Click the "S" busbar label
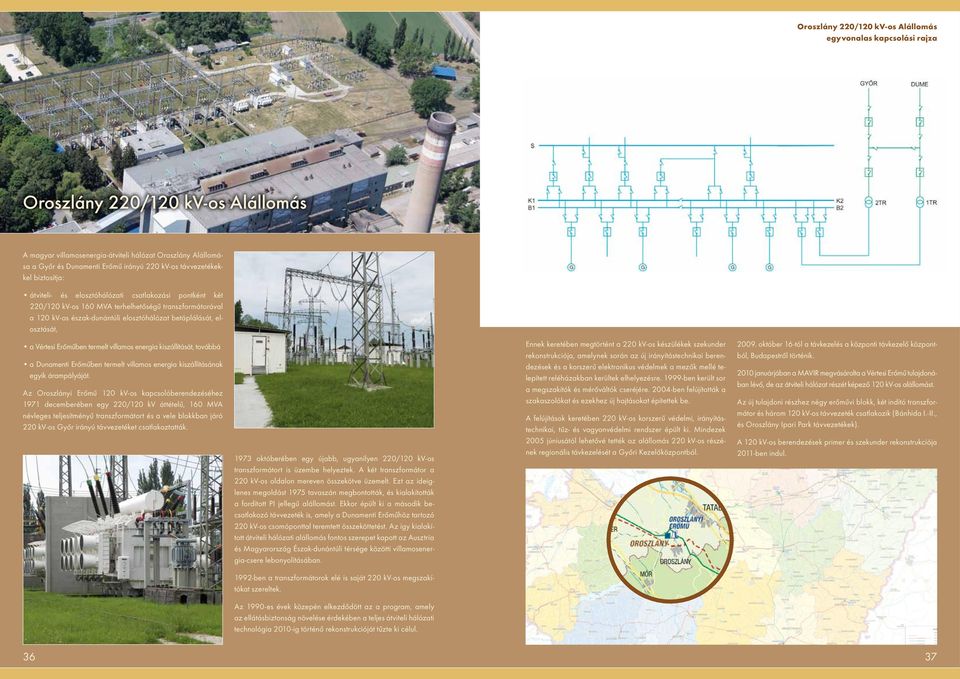Screen dimensions: 960x679 click(533, 146)
